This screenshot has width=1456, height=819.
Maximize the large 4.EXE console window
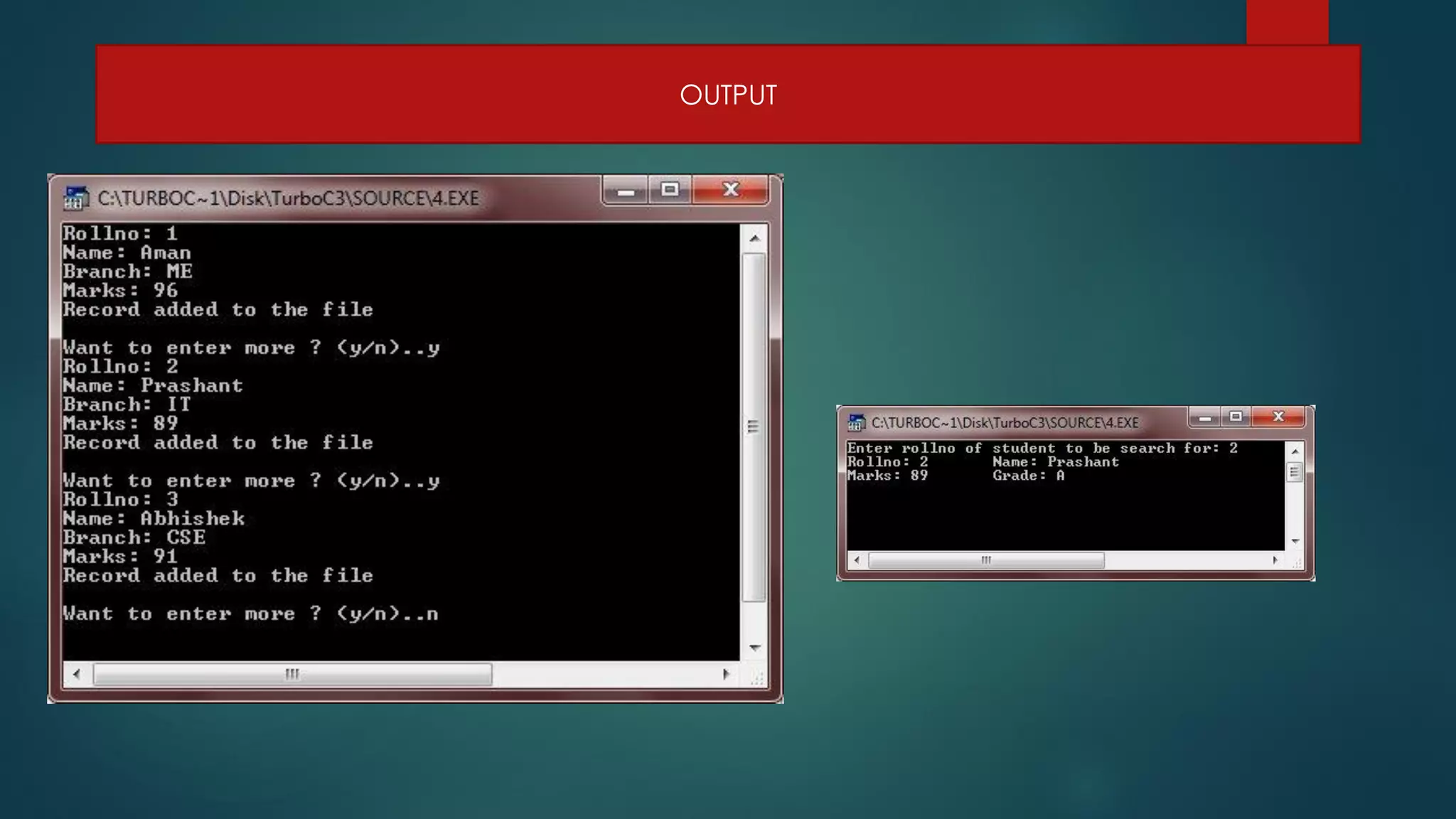point(670,190)
